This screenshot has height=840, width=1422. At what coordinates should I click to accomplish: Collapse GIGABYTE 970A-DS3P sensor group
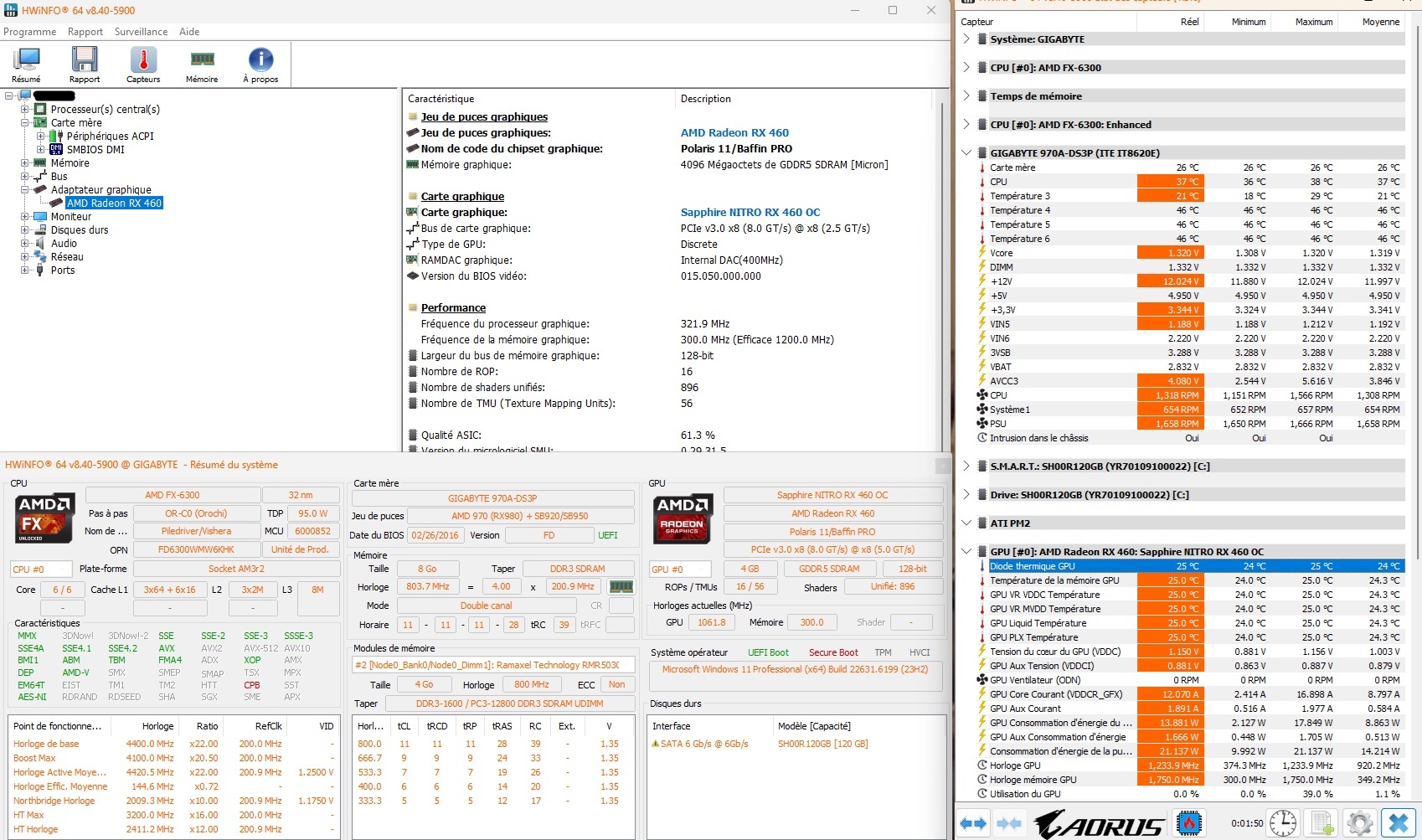pos(966,153)
